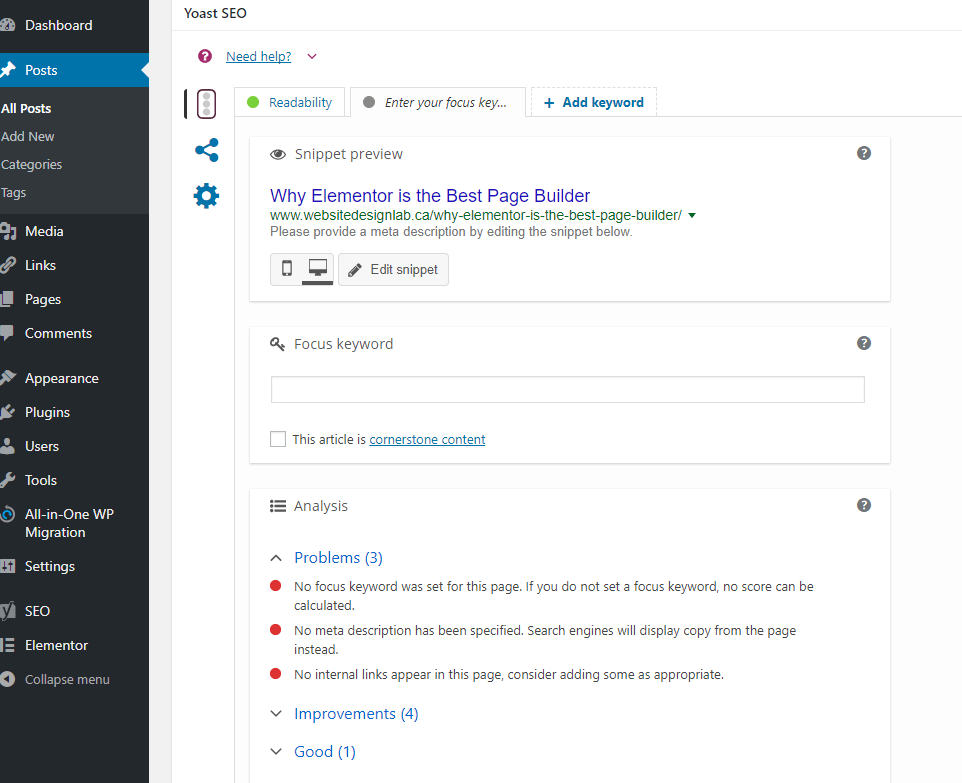962x783 pixels.
Task: Open All Posts submenu item
Action: click(x=26, y=109)
